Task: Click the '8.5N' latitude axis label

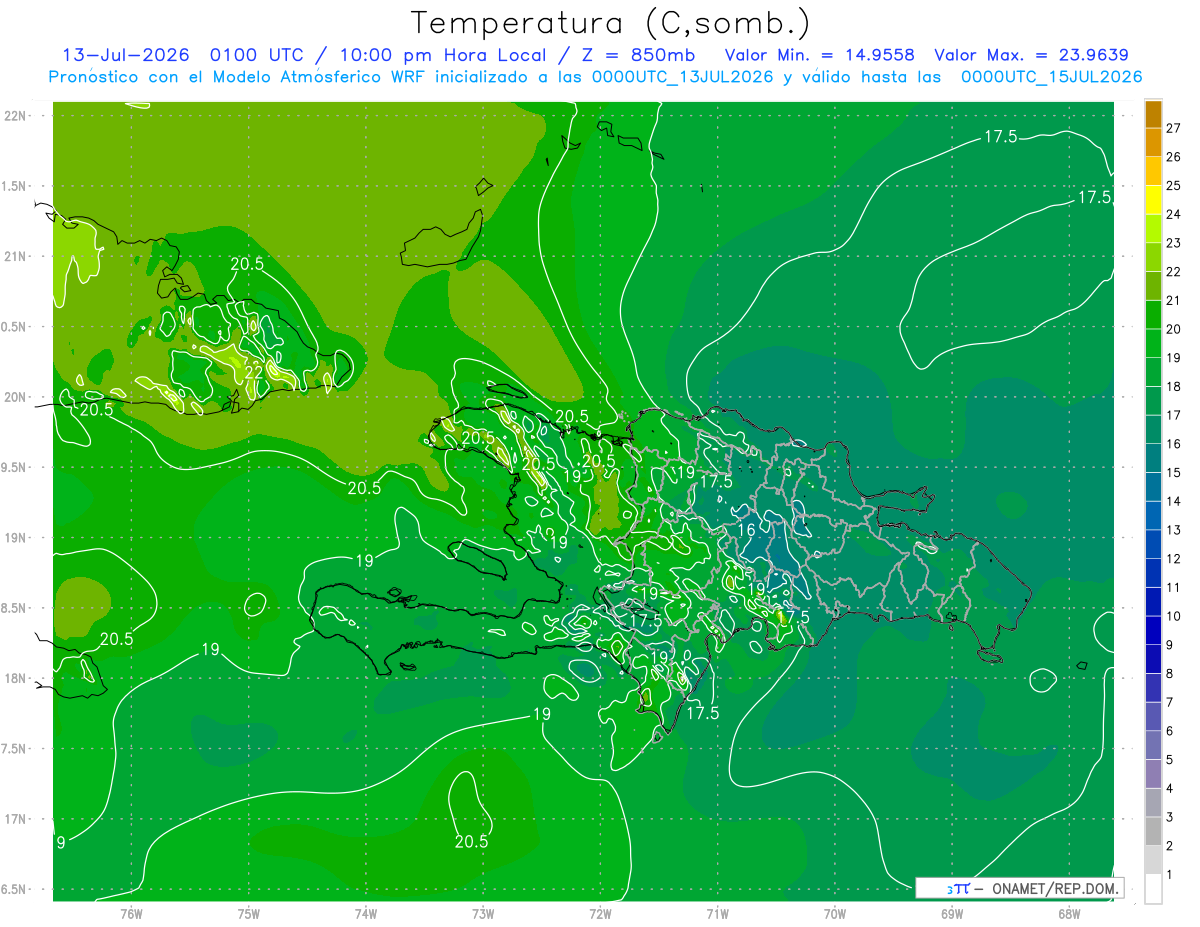Action: [x=14, y=608]
